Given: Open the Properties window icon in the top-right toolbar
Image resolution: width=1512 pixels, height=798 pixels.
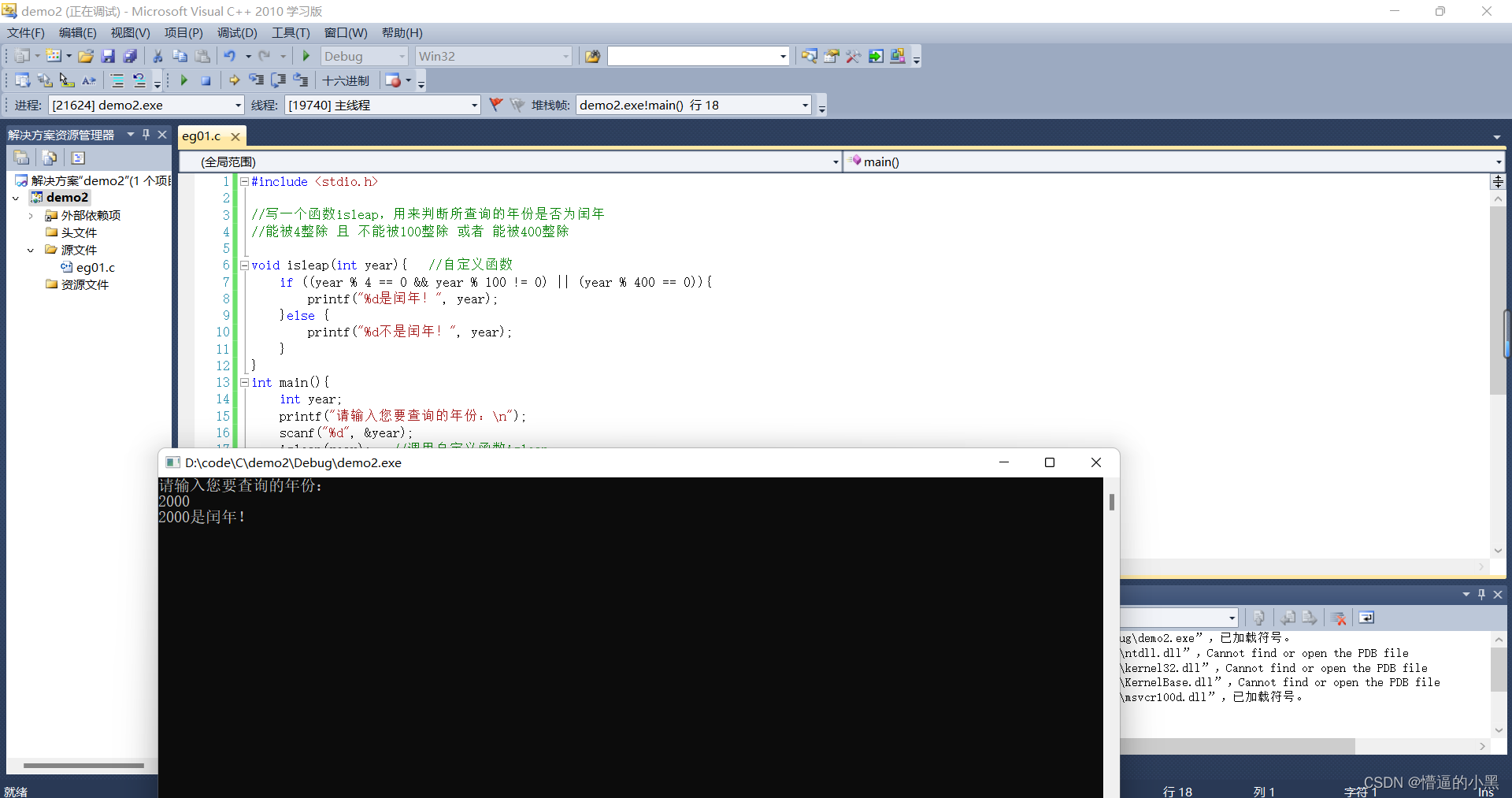Looking at the screenshot, I should click(831, 56).
